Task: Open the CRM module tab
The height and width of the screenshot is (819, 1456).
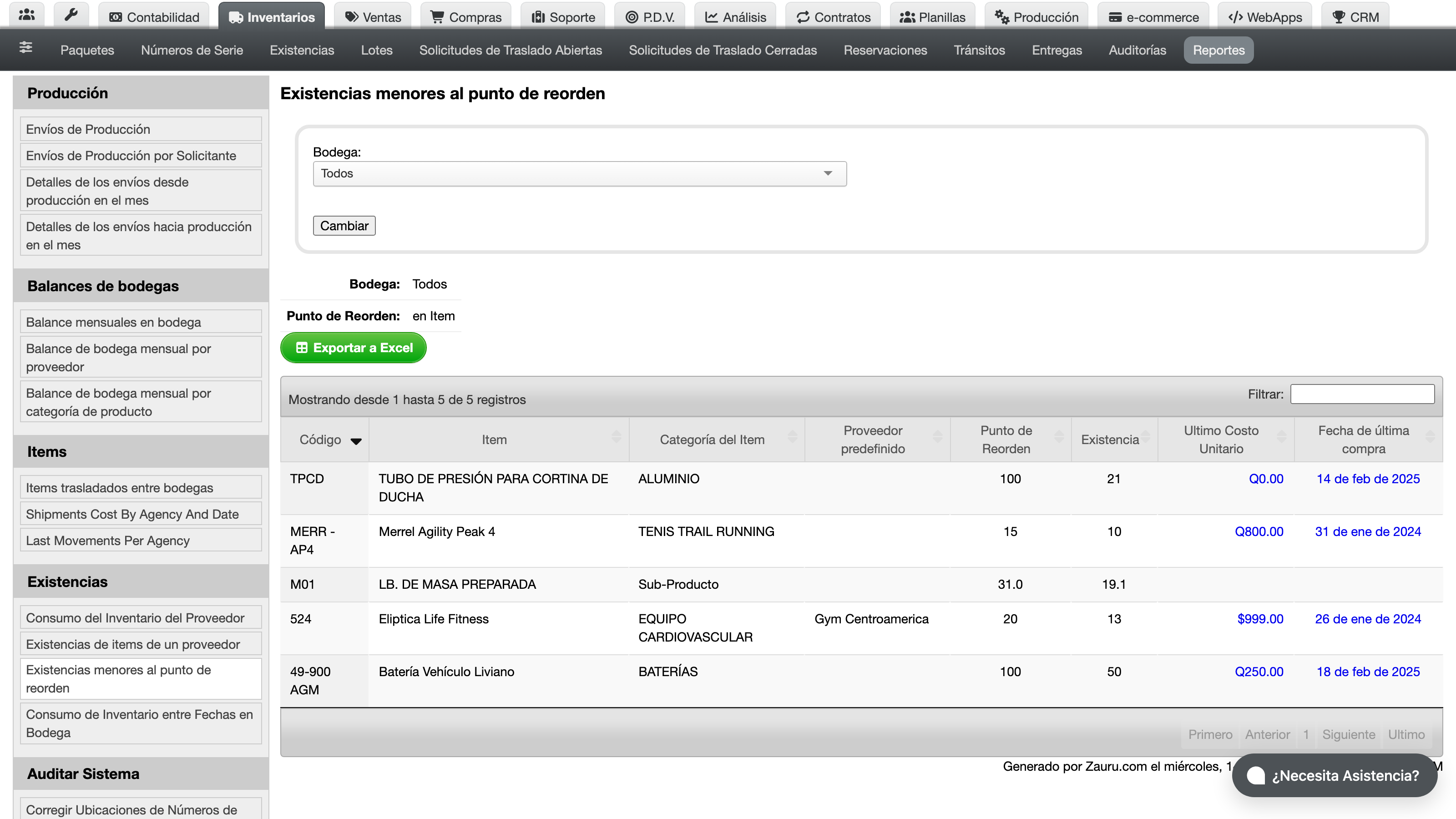Action: [x=1355, y=17]
